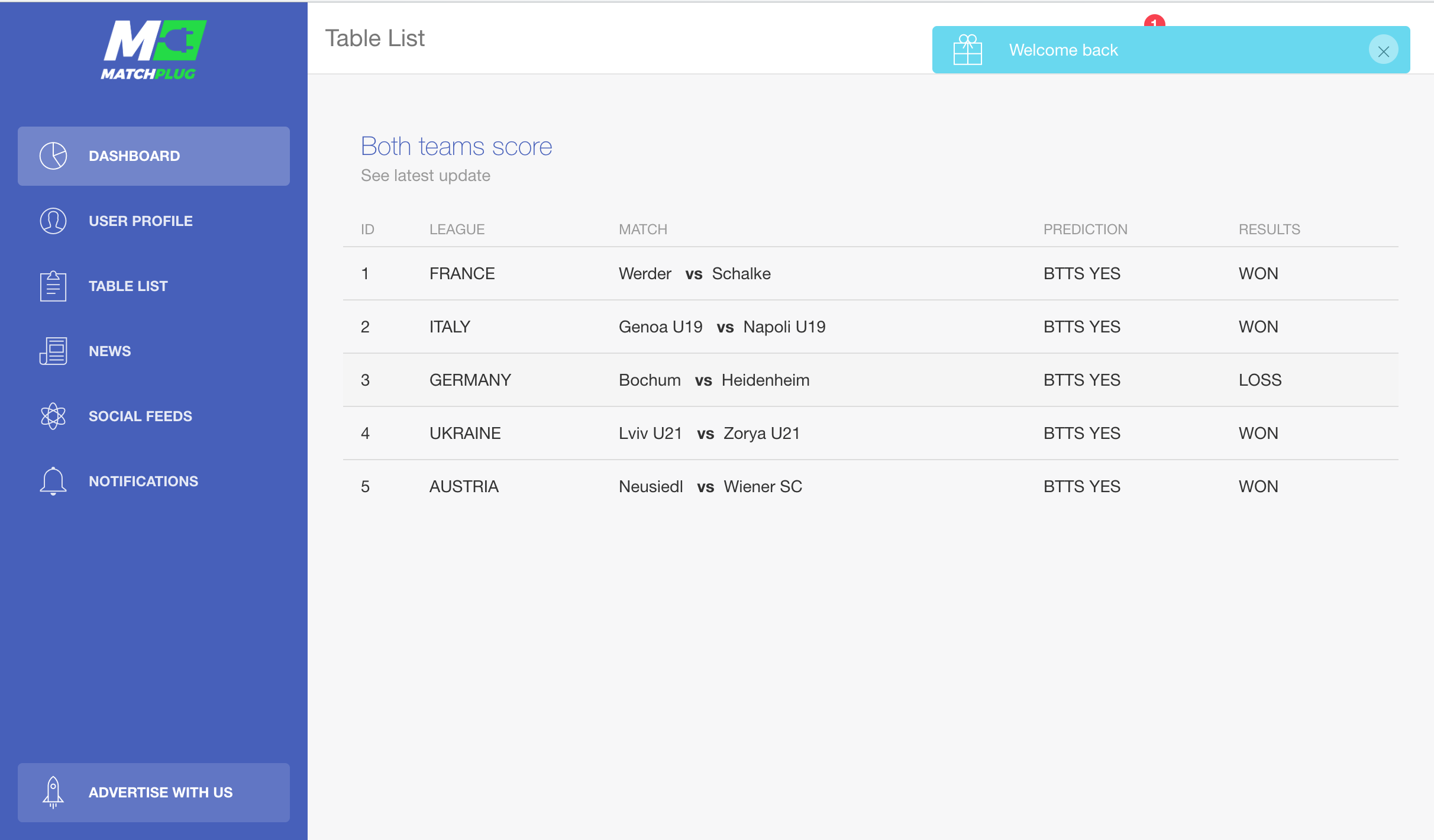The image size is (1434, 840).
Task: Click the MatchPlug logo
Action: point(153,50)
